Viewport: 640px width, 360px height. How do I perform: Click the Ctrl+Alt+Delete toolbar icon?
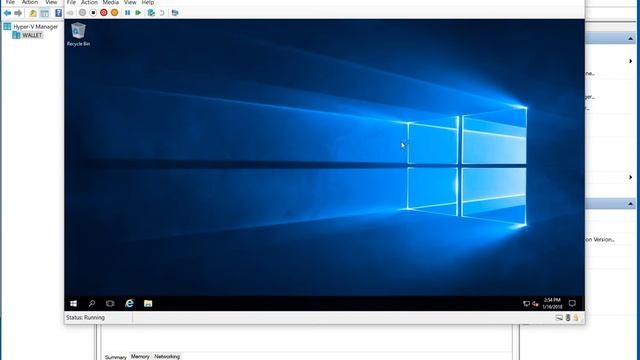point(70,13)
